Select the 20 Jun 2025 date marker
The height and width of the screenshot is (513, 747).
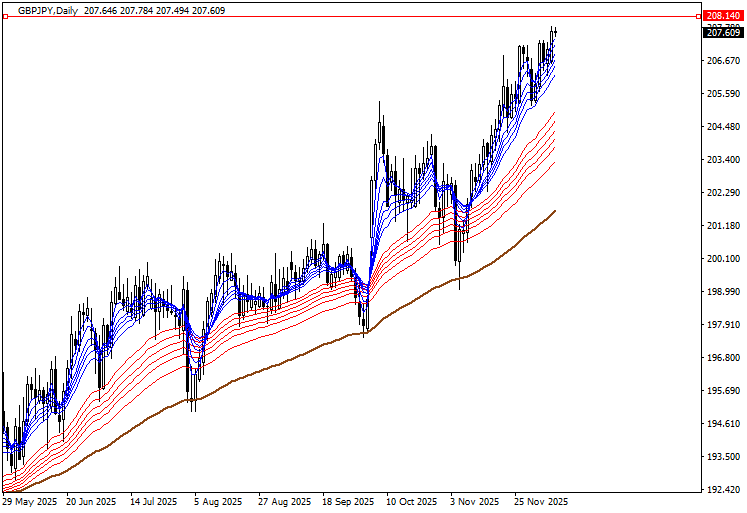click(x=92, y=501)
